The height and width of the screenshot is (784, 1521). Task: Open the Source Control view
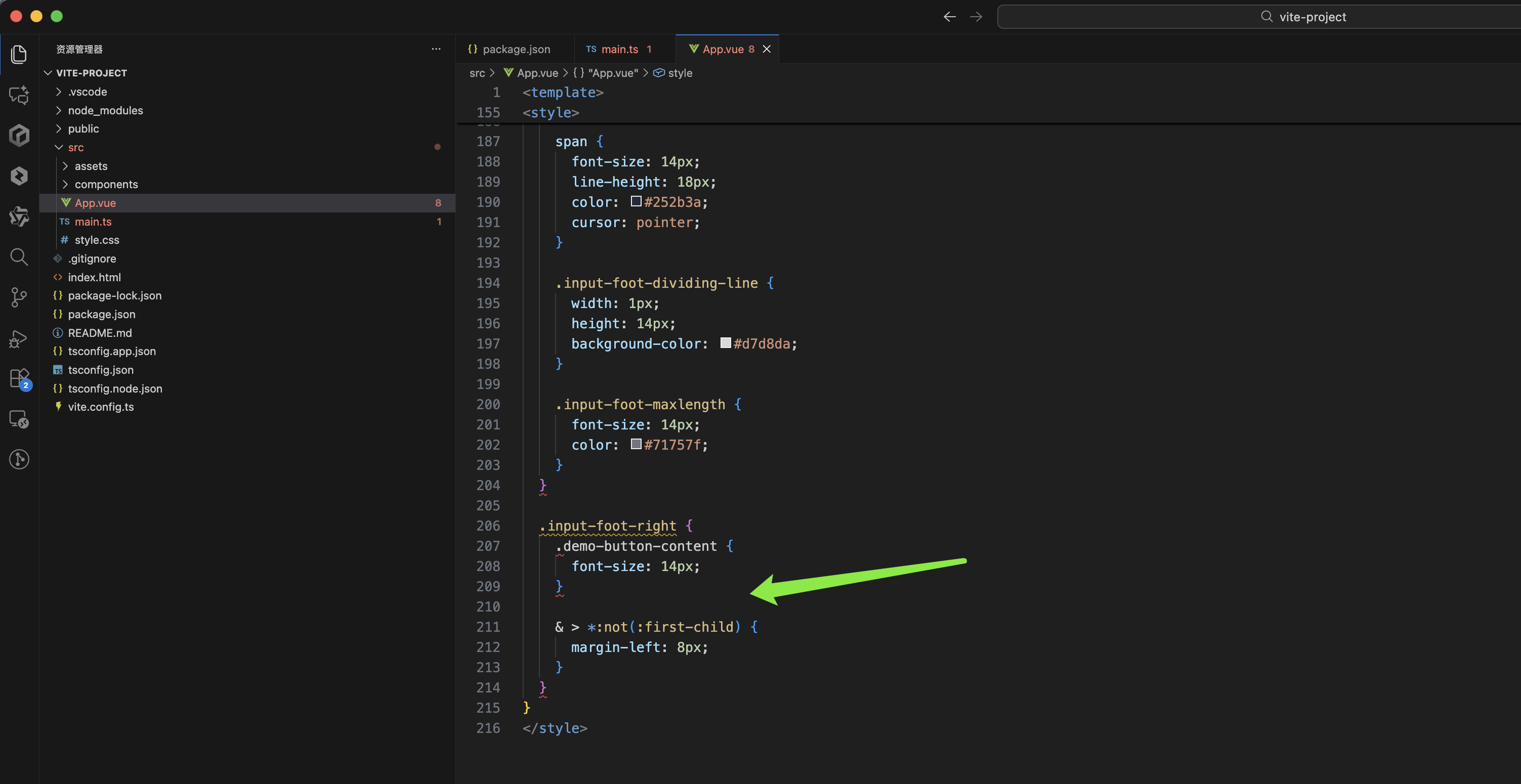coord(19,297)
